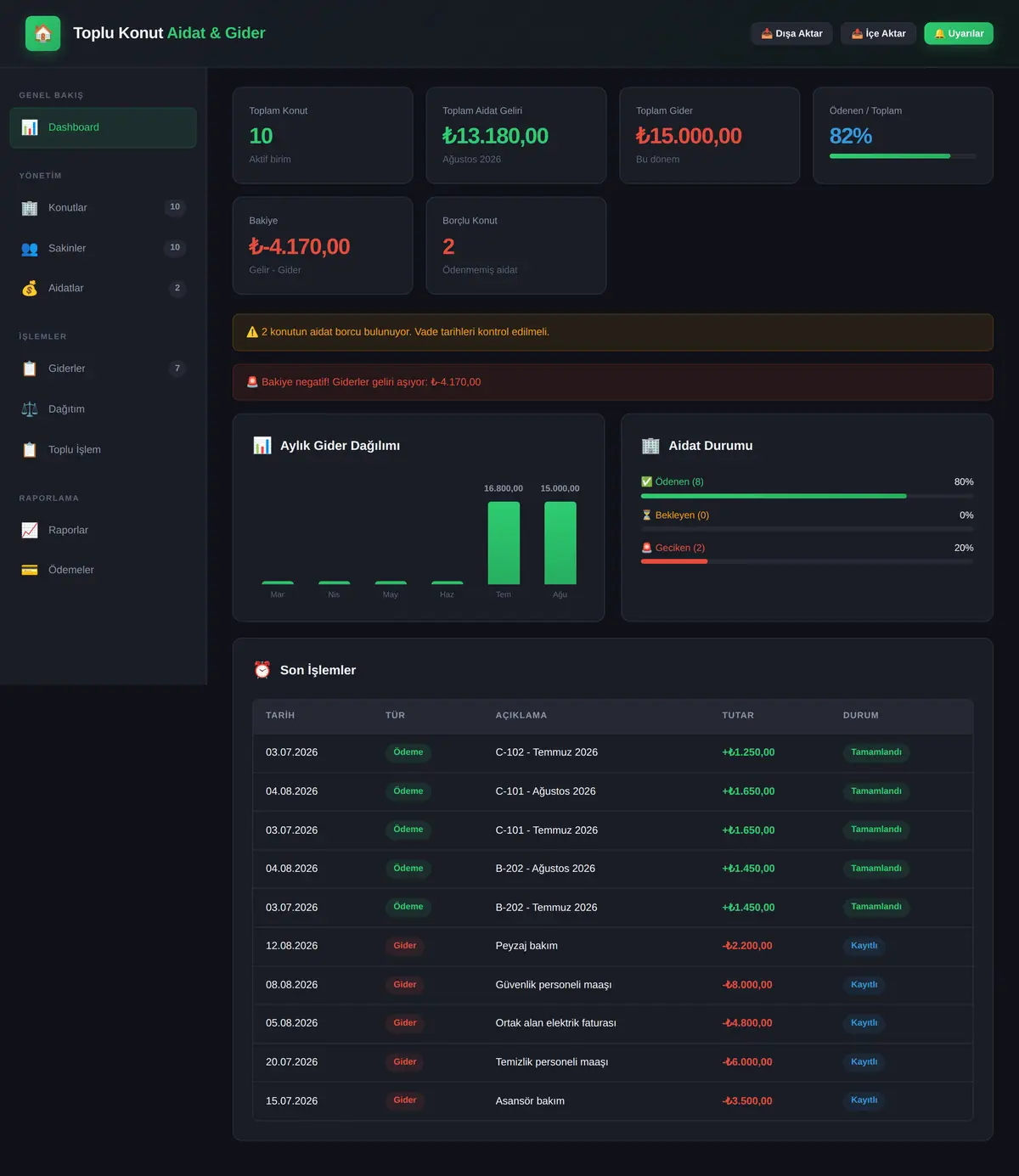This screenshot has height=1176, width=1019.
Task: Open the Dashboard menu item
Action: click(103, 127)
